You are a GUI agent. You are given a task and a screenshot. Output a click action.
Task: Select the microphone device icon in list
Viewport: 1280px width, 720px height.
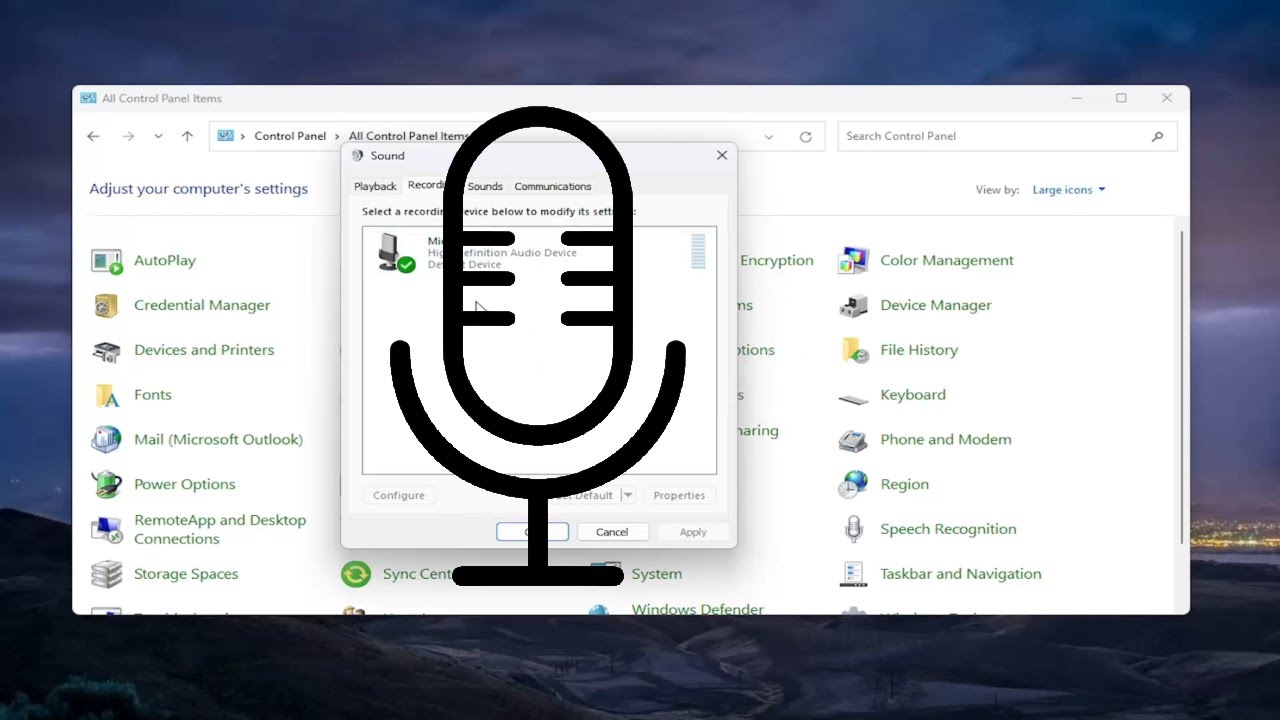coord(396,252)
